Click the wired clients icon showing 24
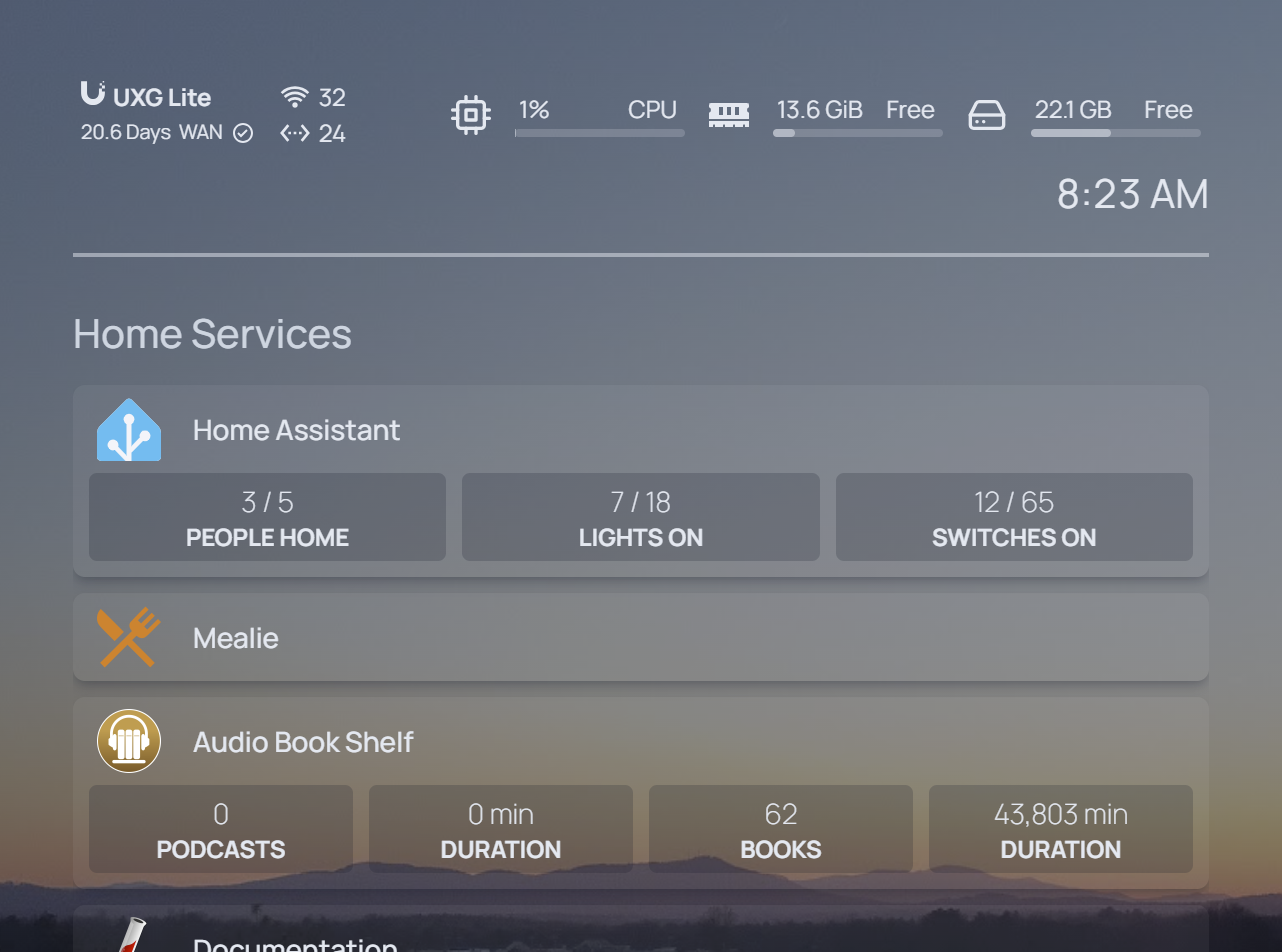Screen dimensions: 1282x952 coord(294,133)
